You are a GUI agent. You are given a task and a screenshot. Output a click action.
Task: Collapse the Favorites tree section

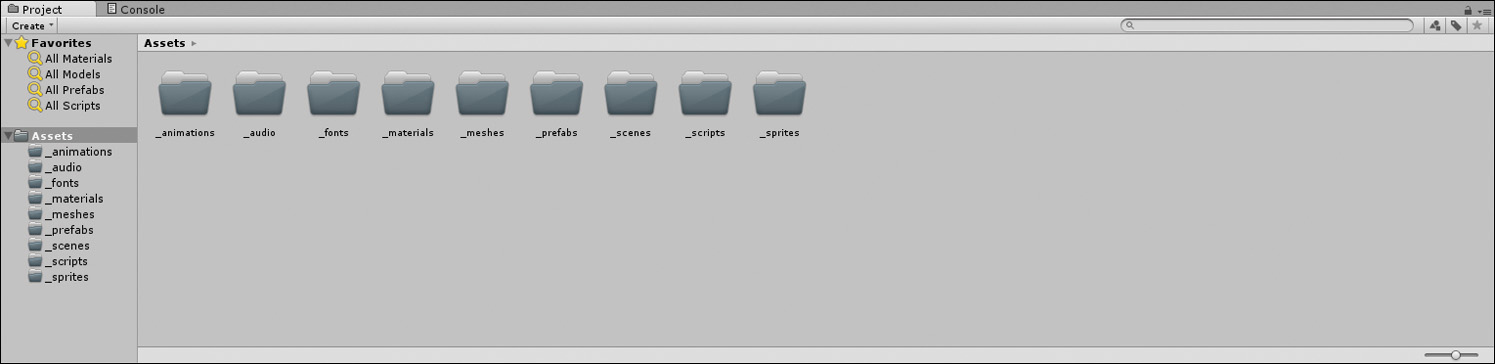(8, 43)
